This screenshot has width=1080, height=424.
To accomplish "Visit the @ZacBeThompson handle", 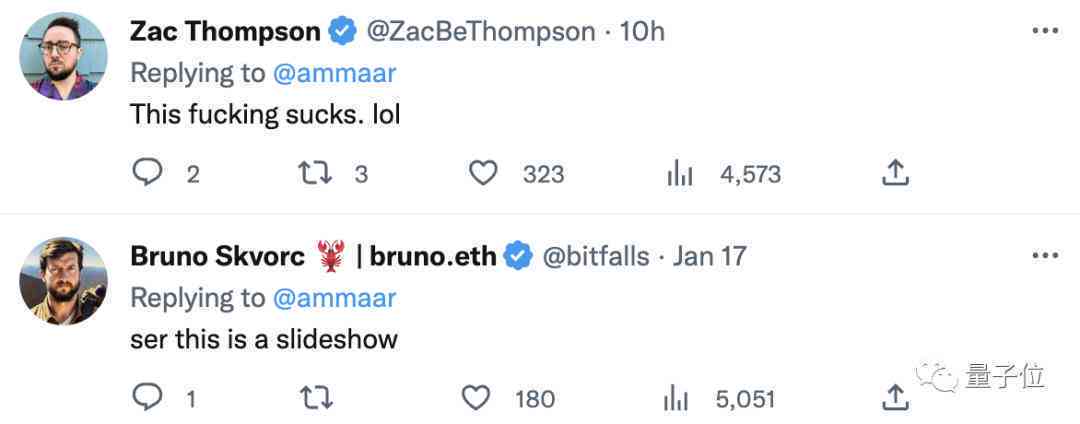I will click(480, 32).
